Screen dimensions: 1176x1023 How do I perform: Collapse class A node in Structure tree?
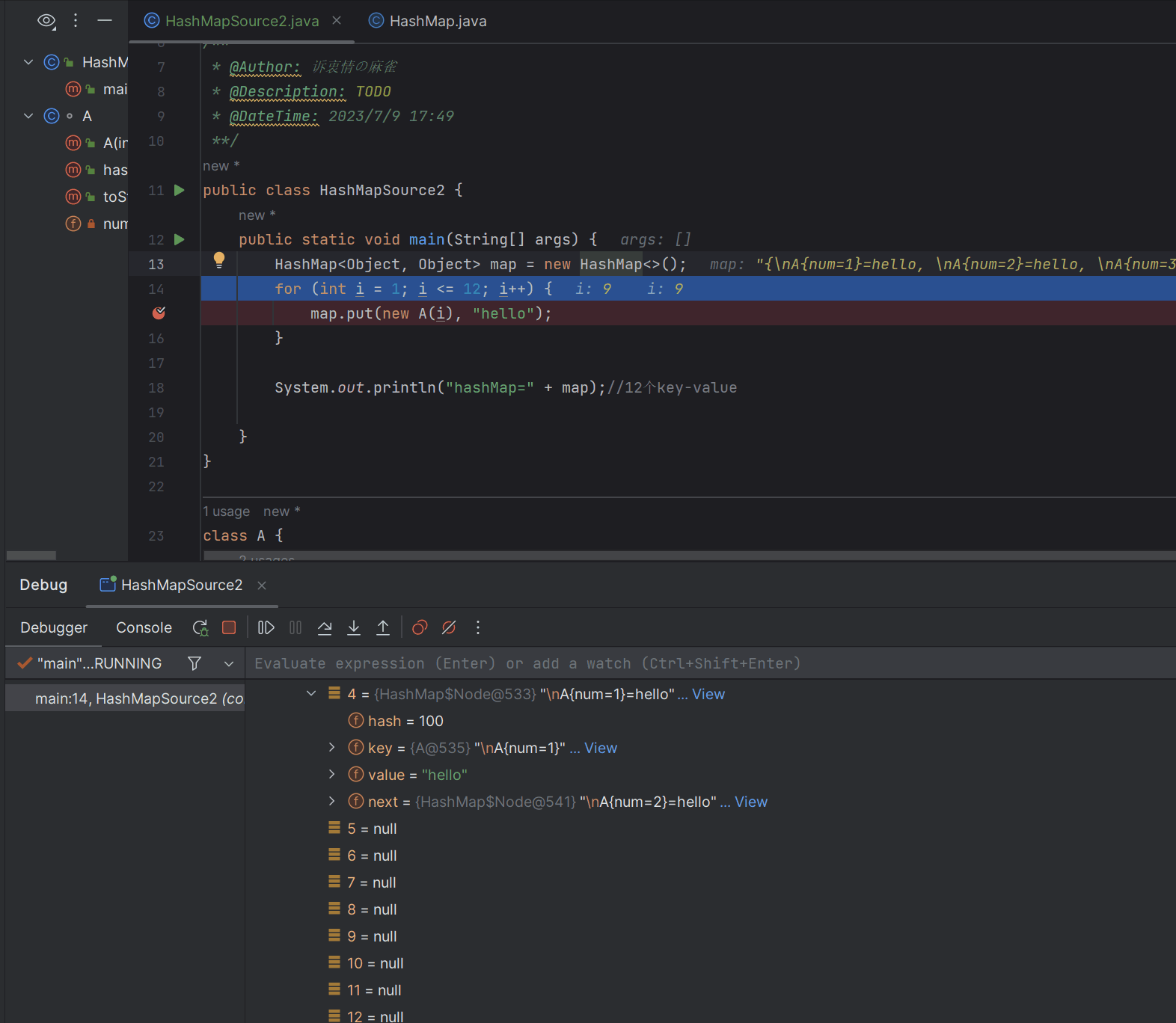[28, 116]
